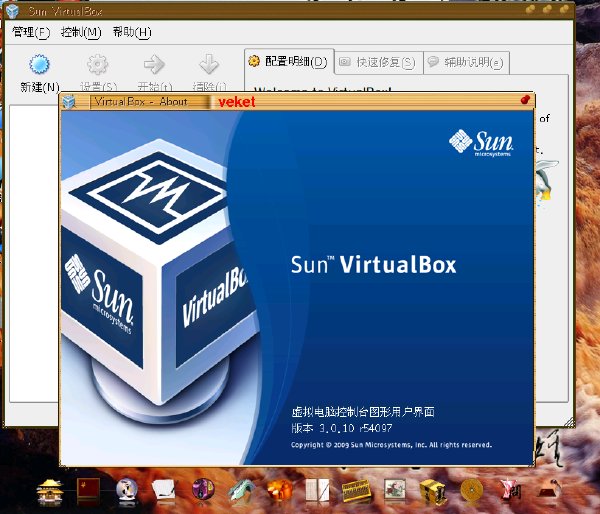Image resolution: width=600 pixels, height=514 pixels.
Task: Click the New (新建) VM starburst icon
Action: (39, 64)
